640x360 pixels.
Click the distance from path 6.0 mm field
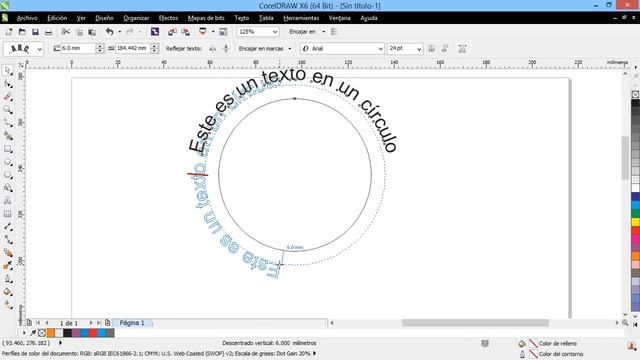(x=78, y=49)
